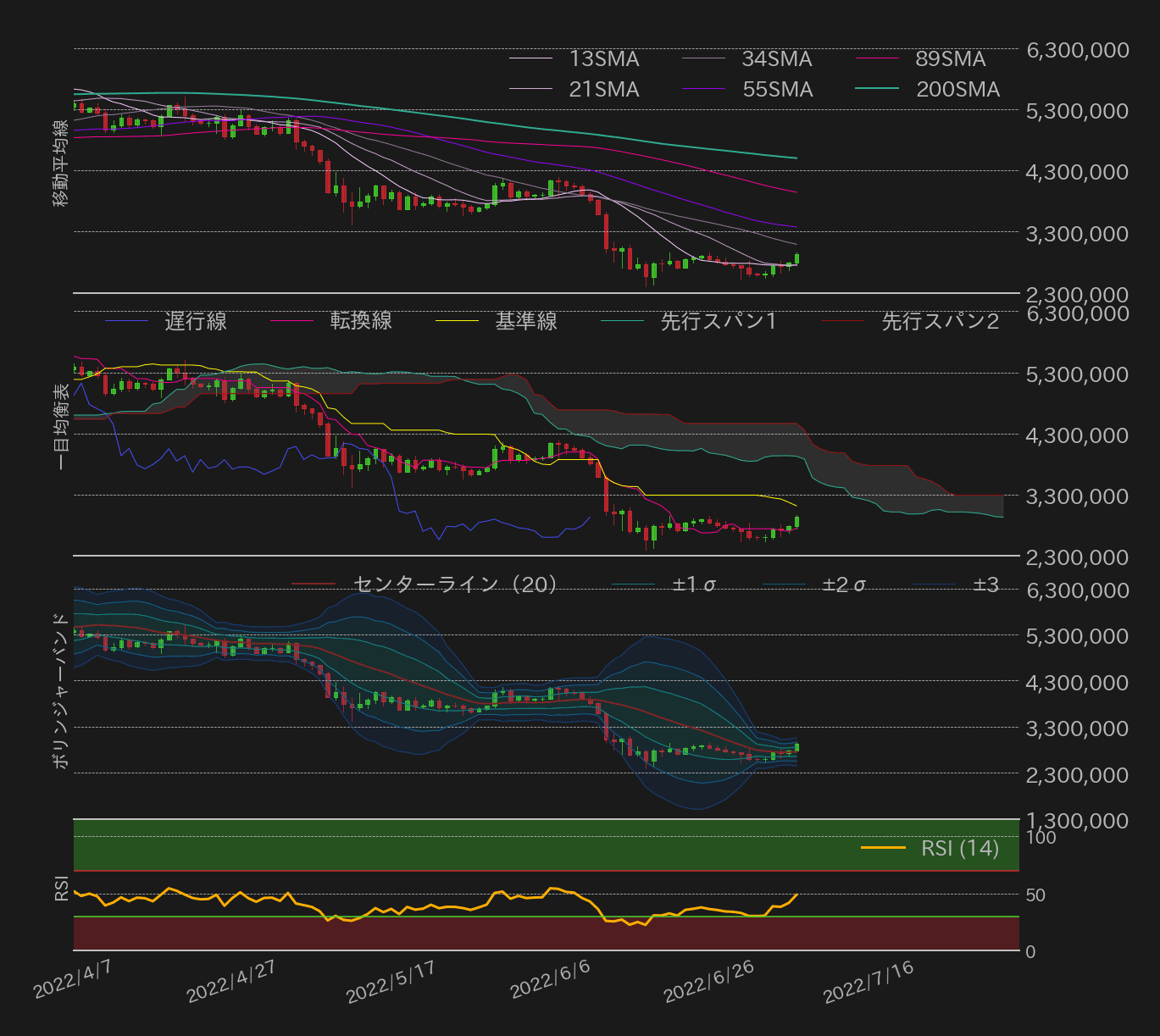Select the 移動平均線 panel label
The width and height of the screenshot is (1160, 1036).
pos(59,163)
